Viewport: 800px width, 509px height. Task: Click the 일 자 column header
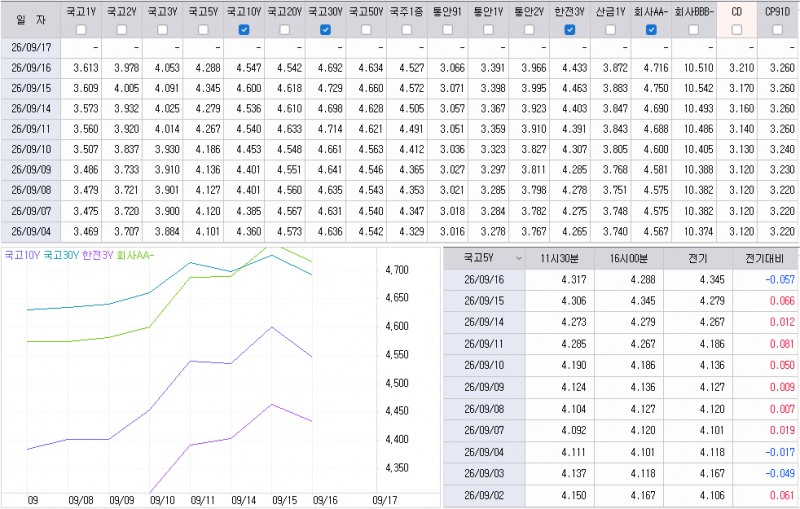point(31,20)
